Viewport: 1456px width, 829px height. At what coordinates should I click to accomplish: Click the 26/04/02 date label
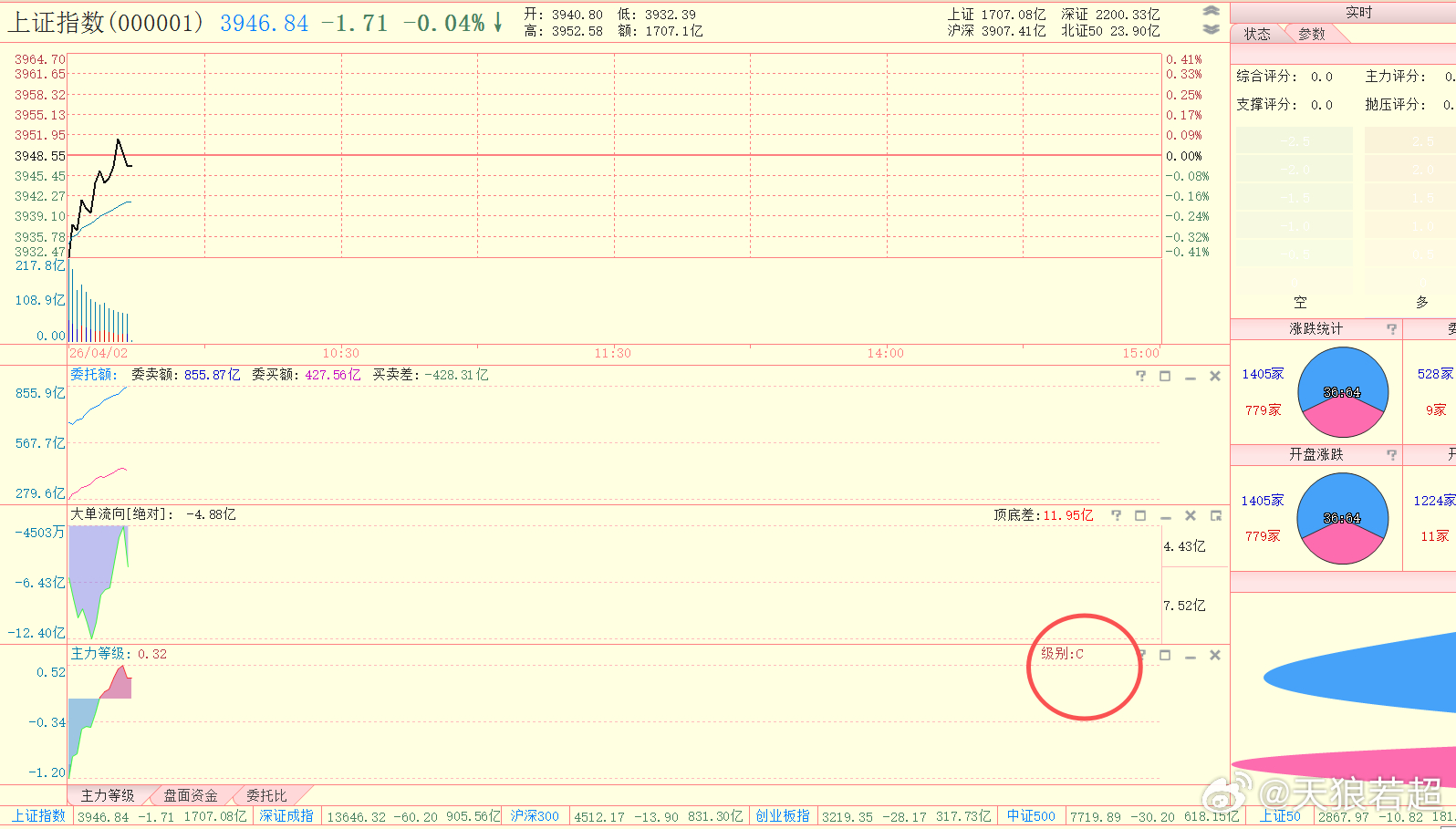click(99, 353)
